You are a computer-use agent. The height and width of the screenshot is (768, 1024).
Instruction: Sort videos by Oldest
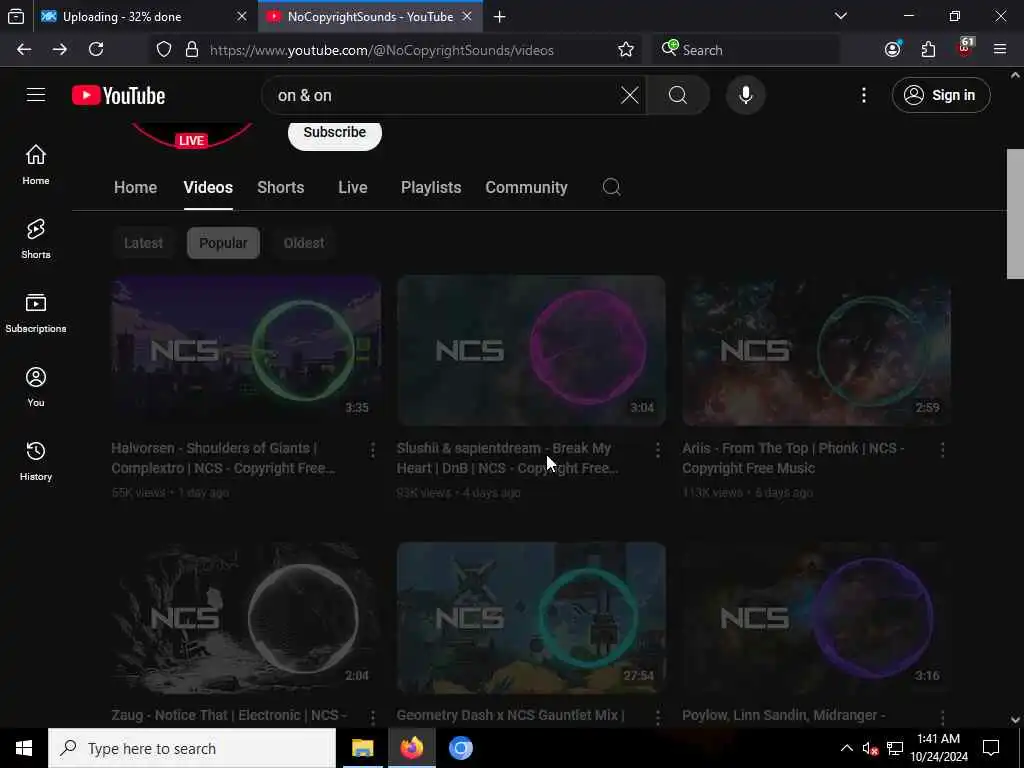[x=304, y=243]
